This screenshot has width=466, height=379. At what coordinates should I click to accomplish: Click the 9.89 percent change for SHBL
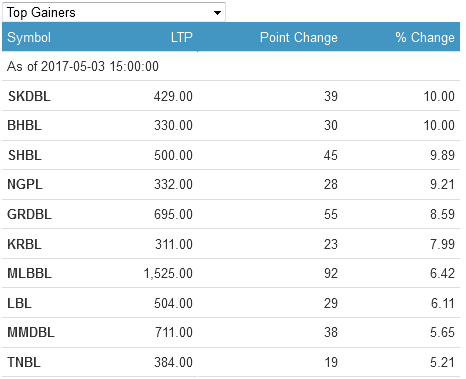click(442, 155)
